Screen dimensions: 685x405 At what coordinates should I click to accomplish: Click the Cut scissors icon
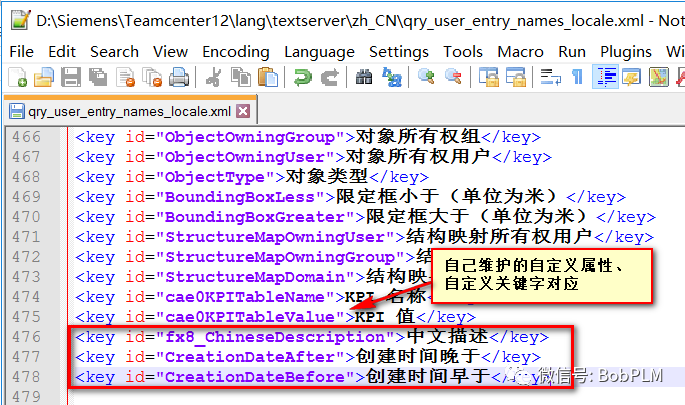[214, 77]
